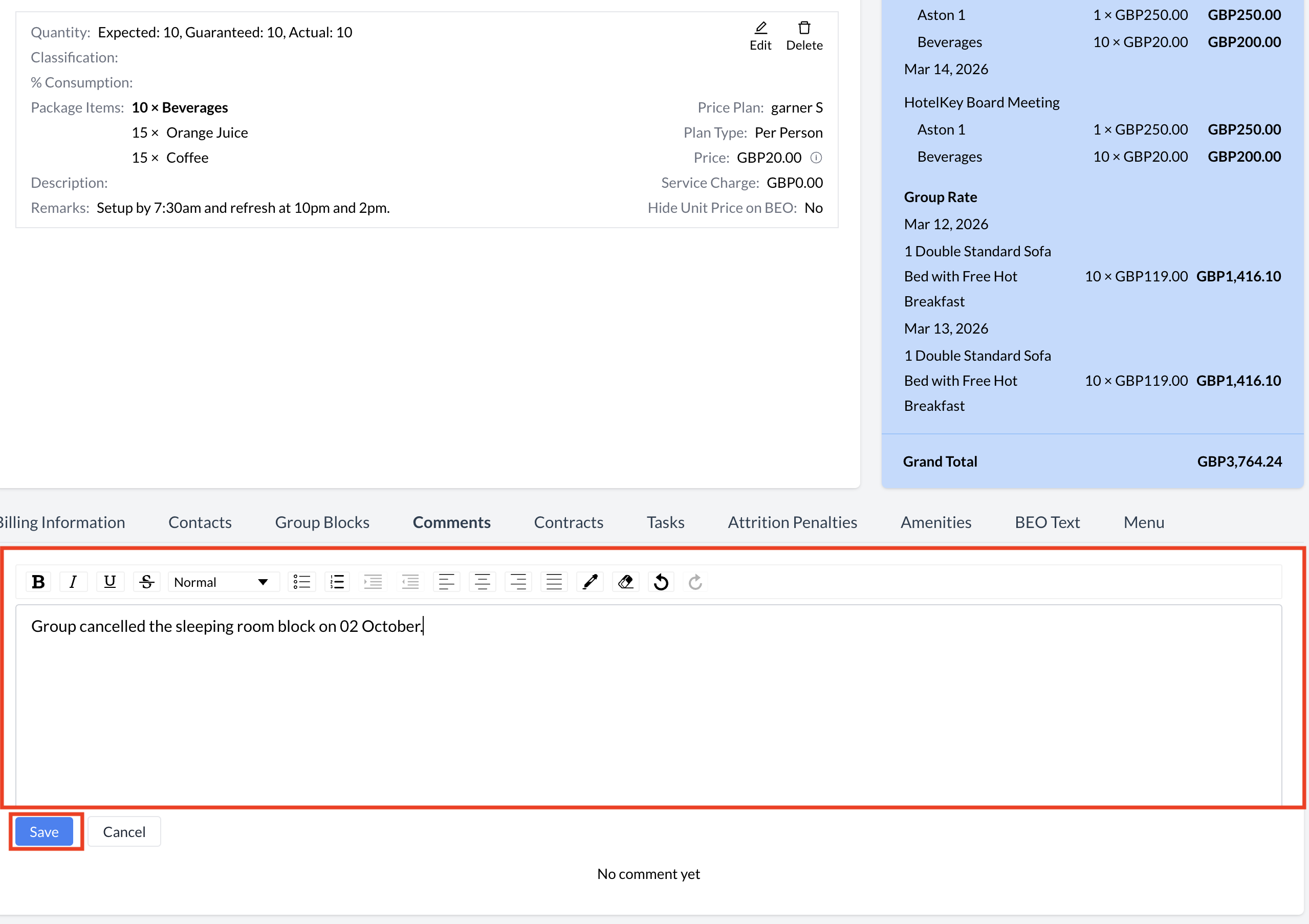Image resolution: width=1309 pixels, height=924 pixels.
Task: Insert a bulleted list
Action: [x=301, y=582]
